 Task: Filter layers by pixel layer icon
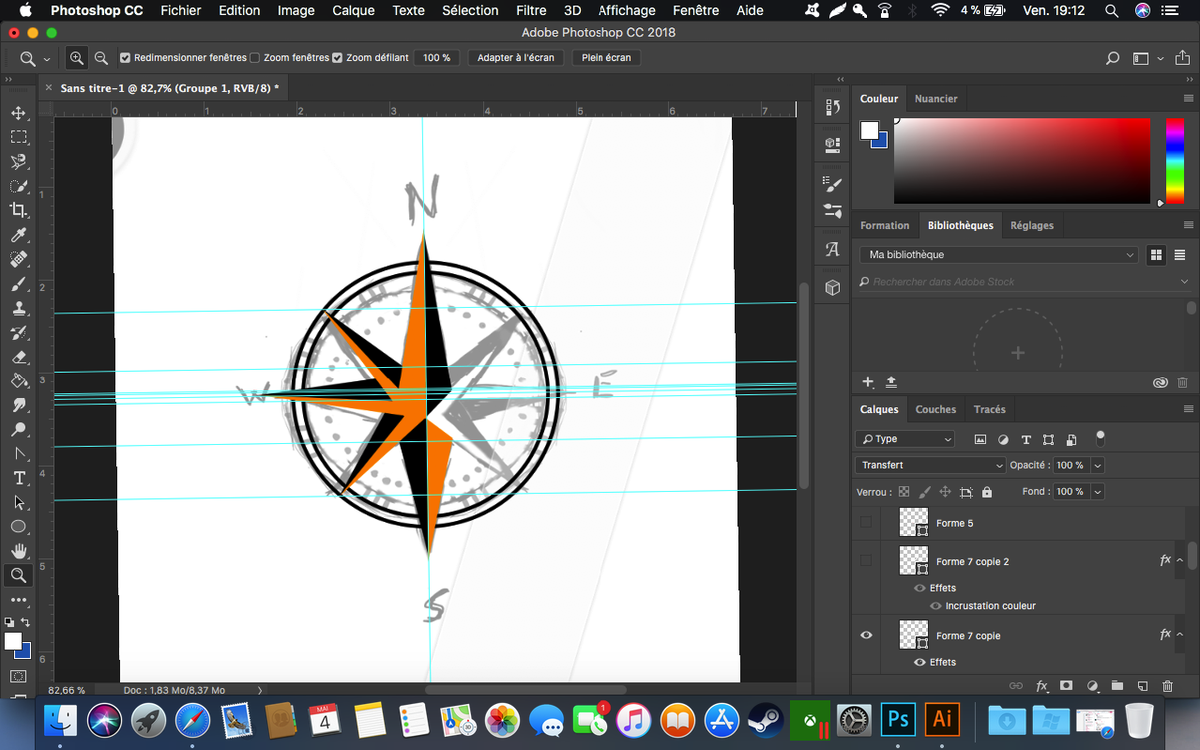[980, 439]
